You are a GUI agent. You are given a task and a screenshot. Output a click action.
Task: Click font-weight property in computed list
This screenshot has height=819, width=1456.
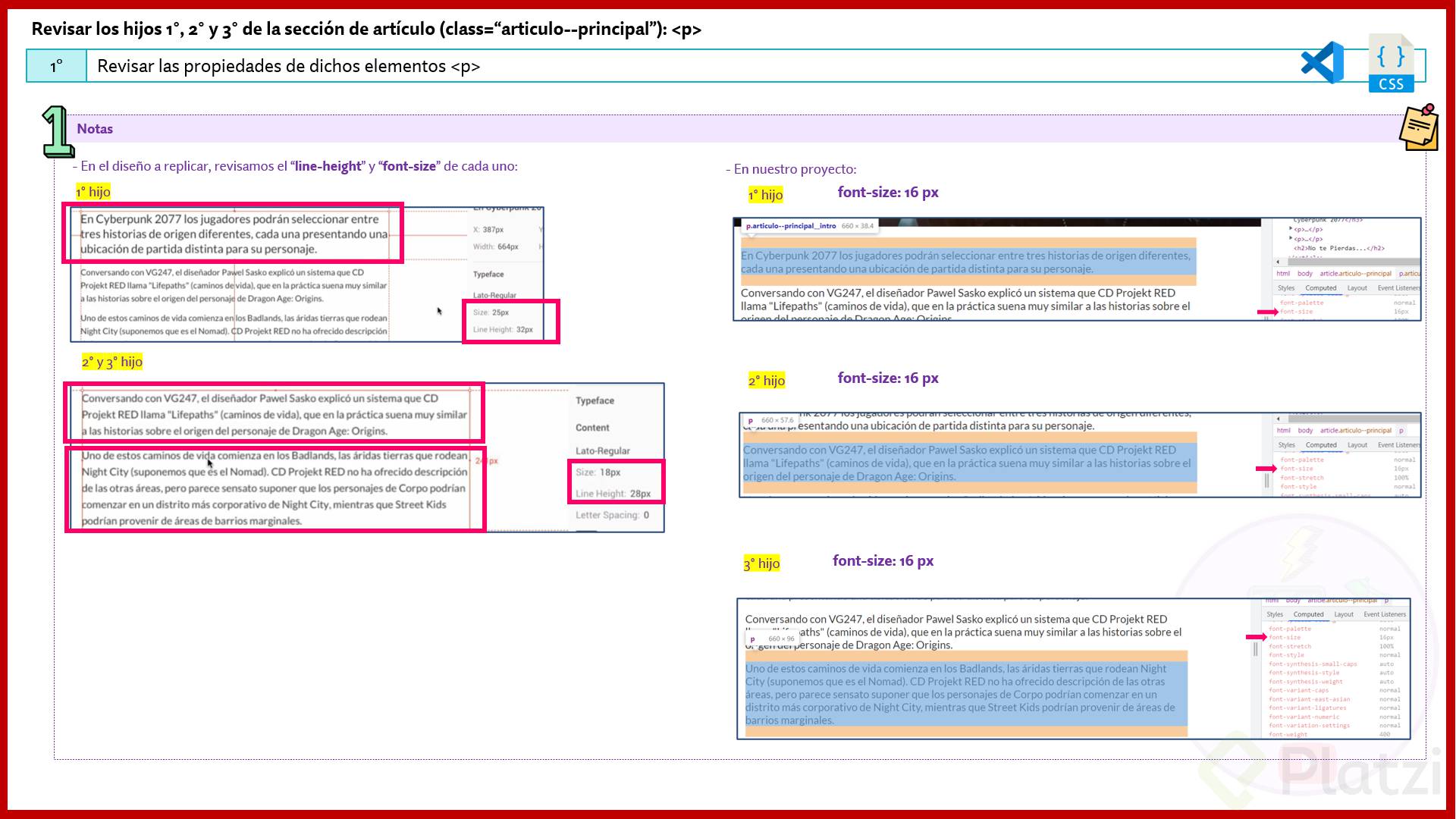(1288, 734)
